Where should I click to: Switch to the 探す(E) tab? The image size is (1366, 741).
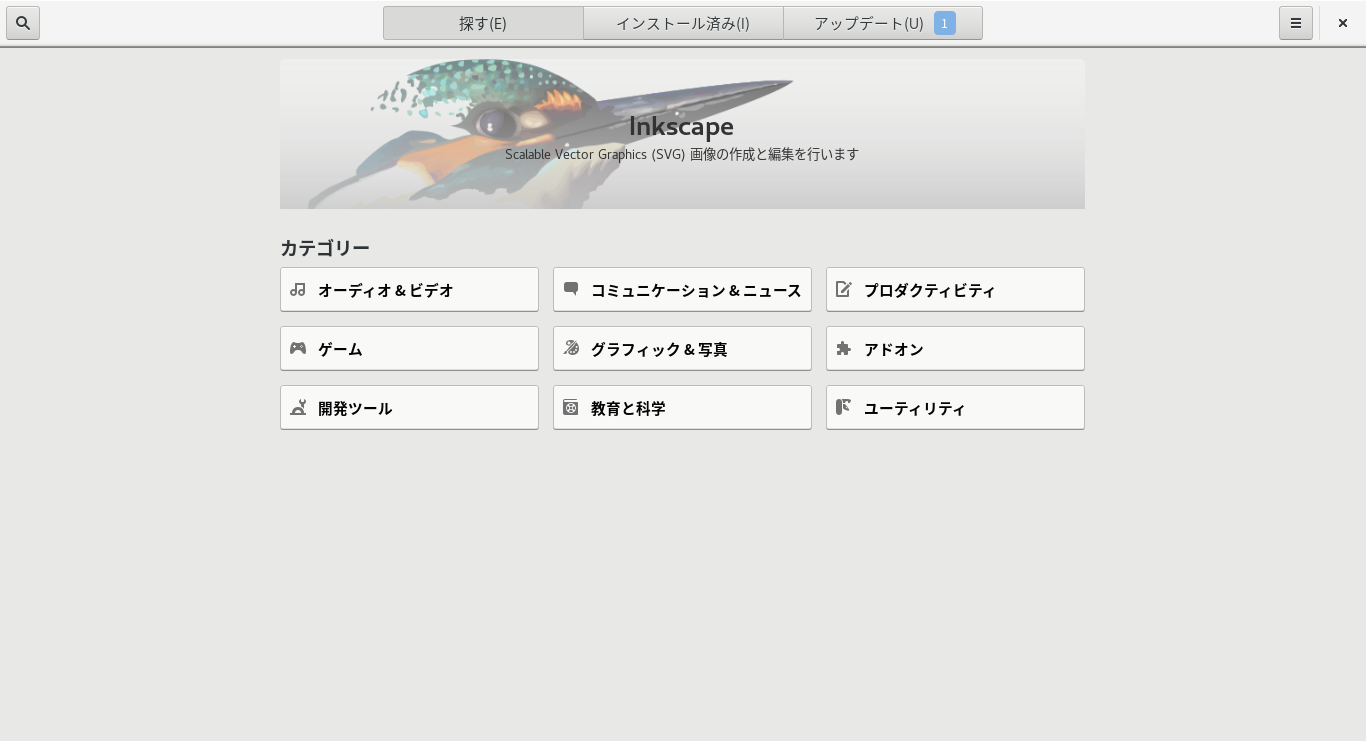483,23
